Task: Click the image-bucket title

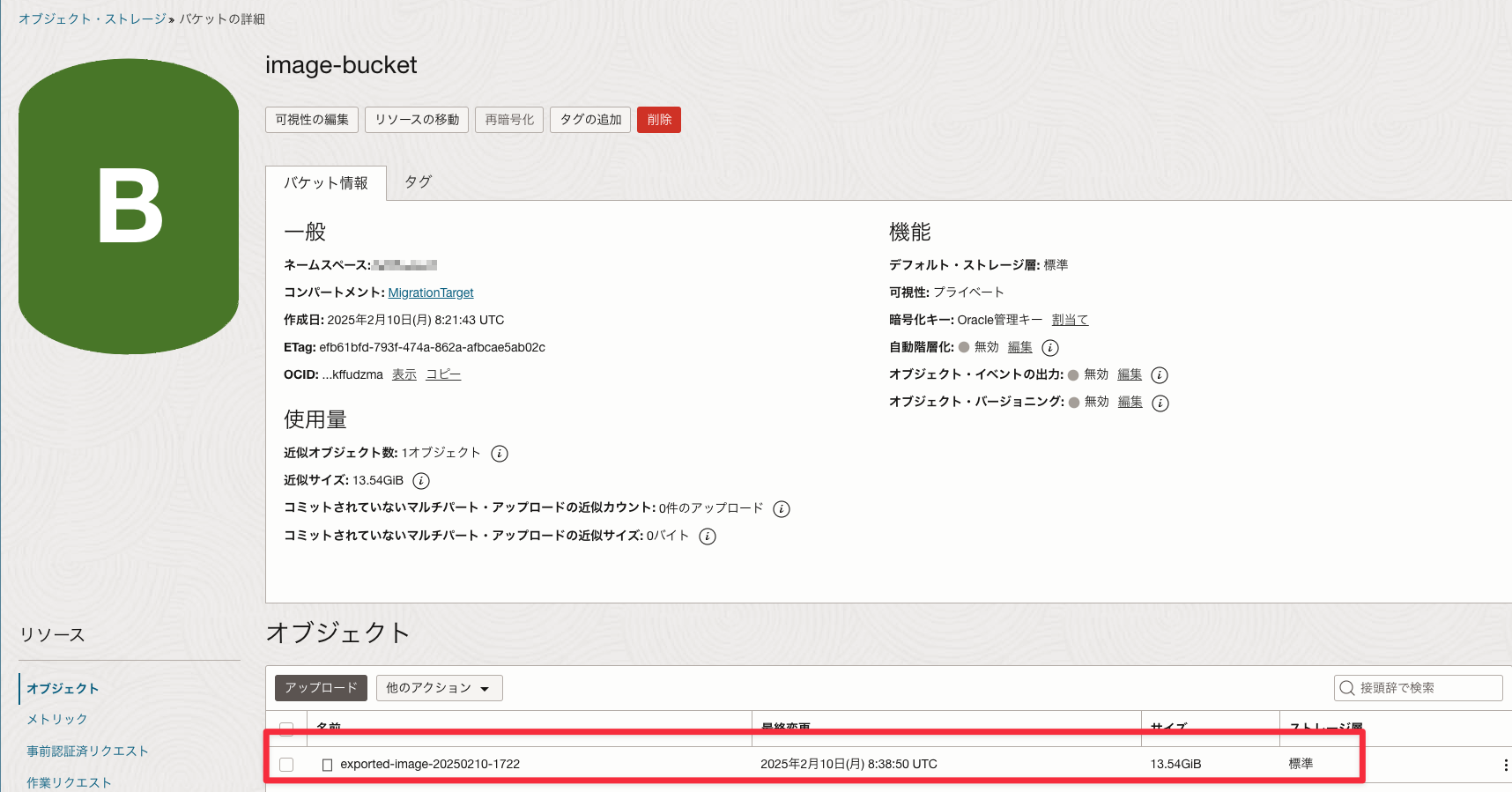Action: click(341, 65)
